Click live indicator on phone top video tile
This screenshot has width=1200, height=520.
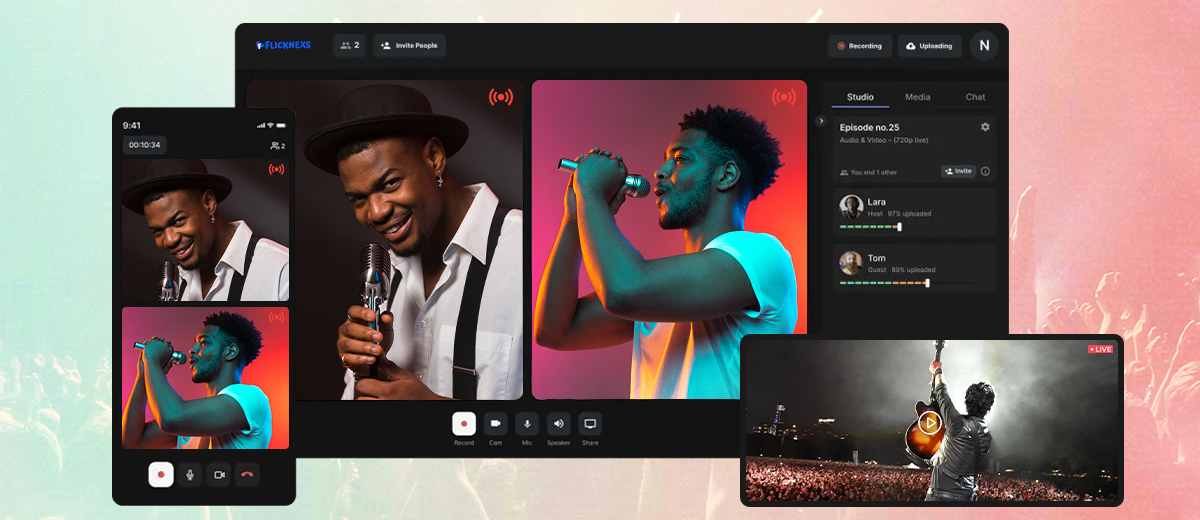276,170
